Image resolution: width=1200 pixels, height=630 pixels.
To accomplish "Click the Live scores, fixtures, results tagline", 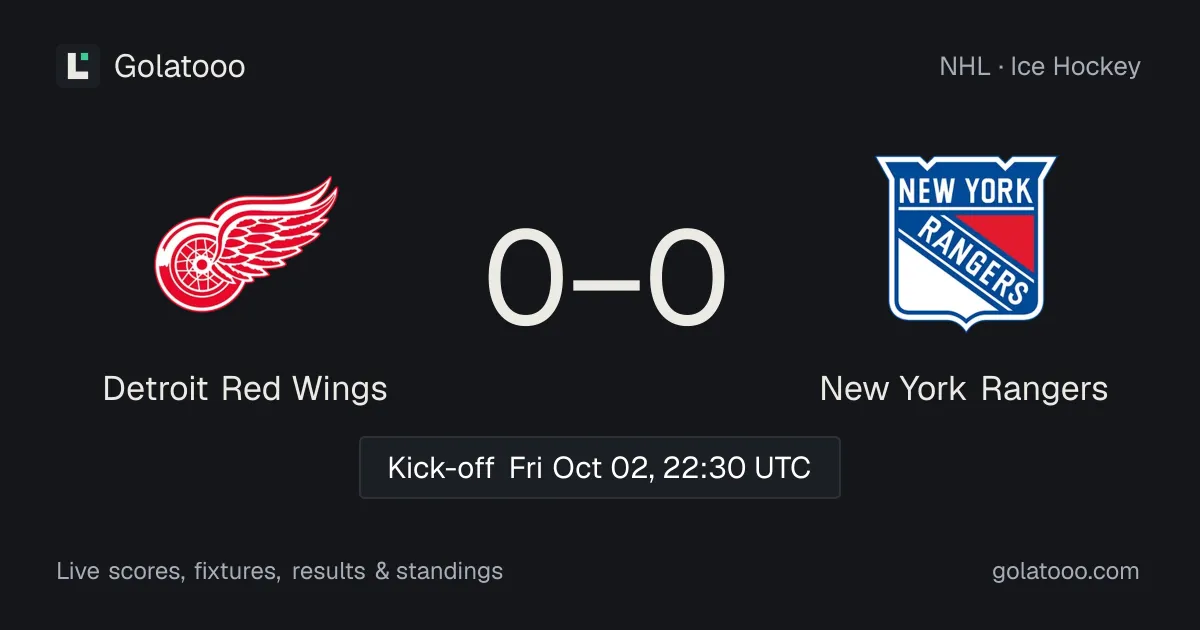I will tap(280, 572).
